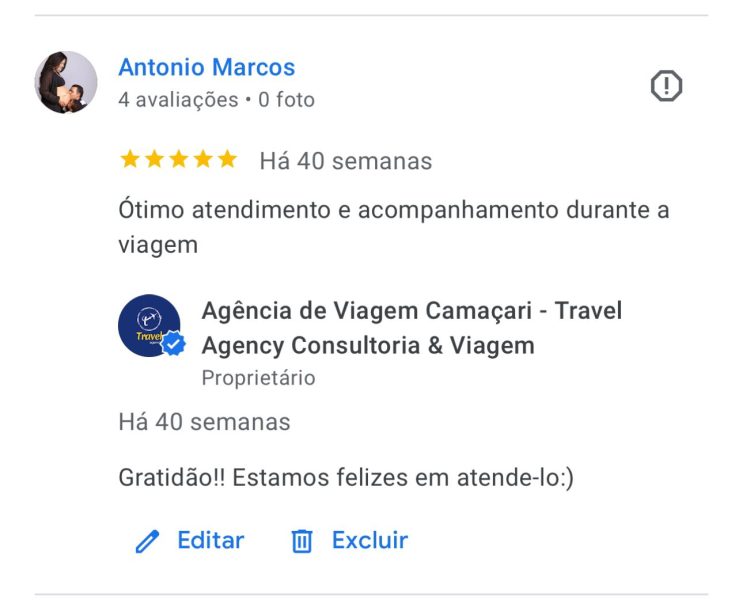
Task: Select the '4 avaliações' reviewer stats text
Action: 178,100
